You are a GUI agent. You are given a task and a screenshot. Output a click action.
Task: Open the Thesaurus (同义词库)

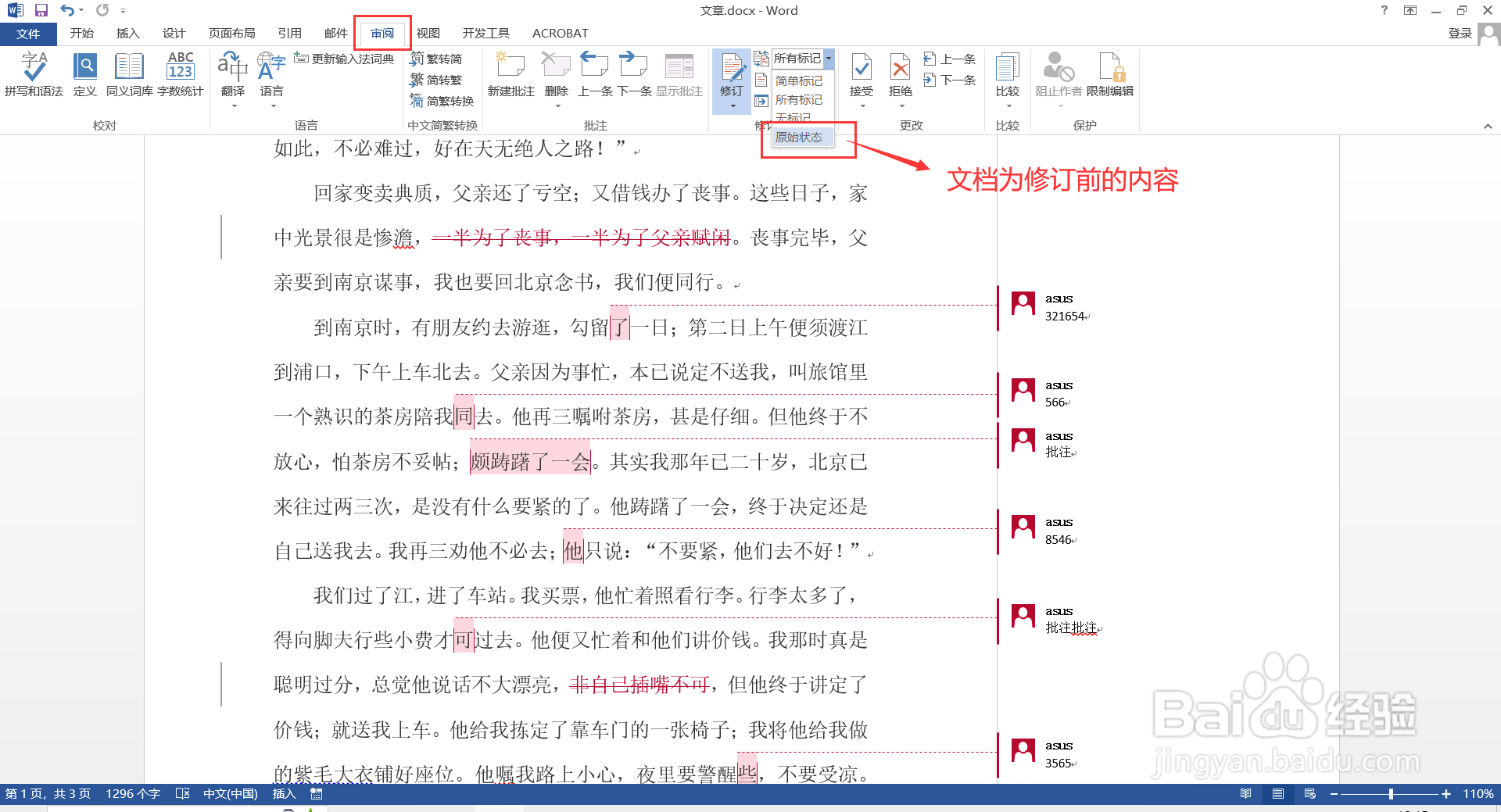pyautogui.click(x=129, y=74)
